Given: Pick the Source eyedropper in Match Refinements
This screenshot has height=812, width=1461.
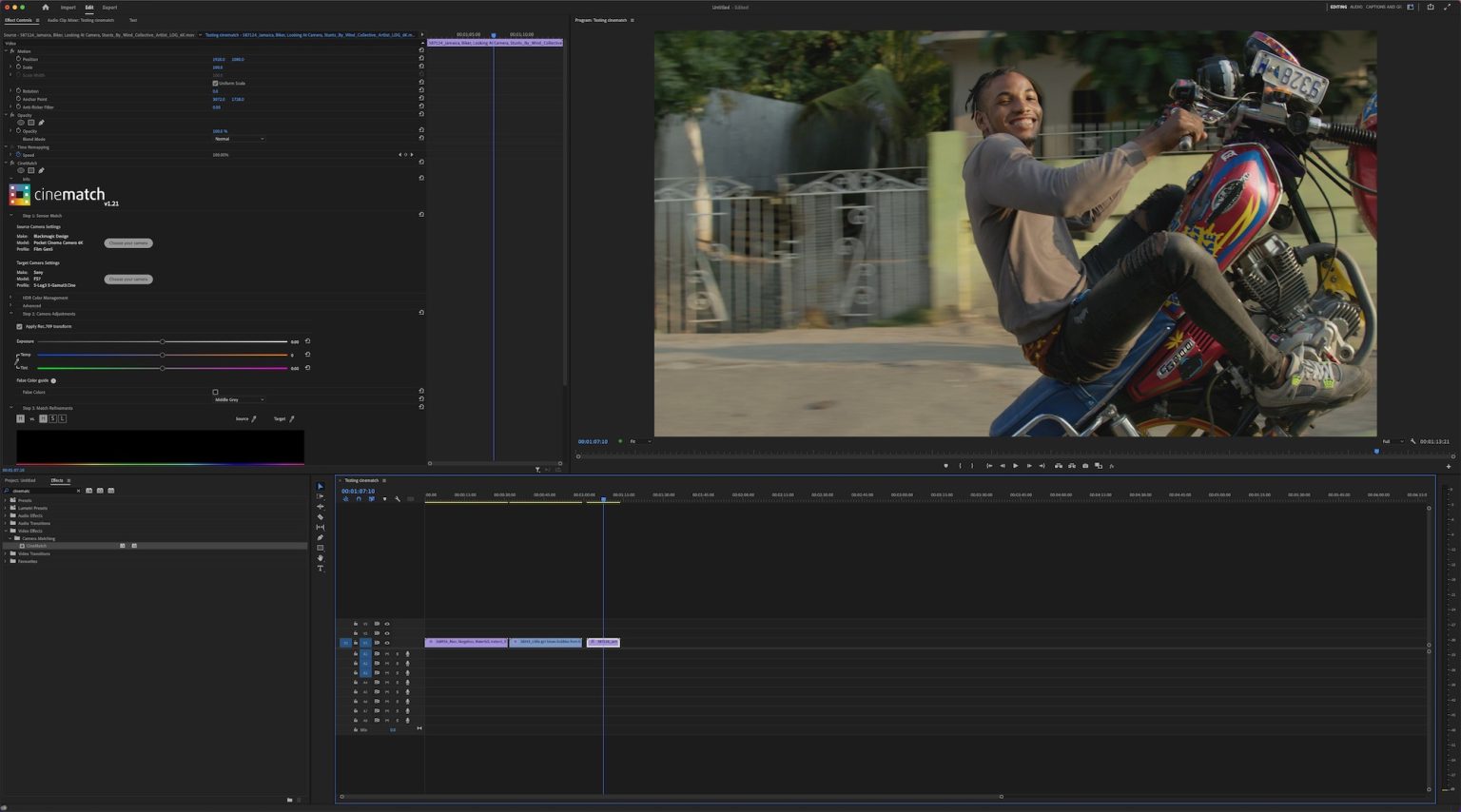Looking at the screenshot, I should pyautogui.click(x=254, y=419).
